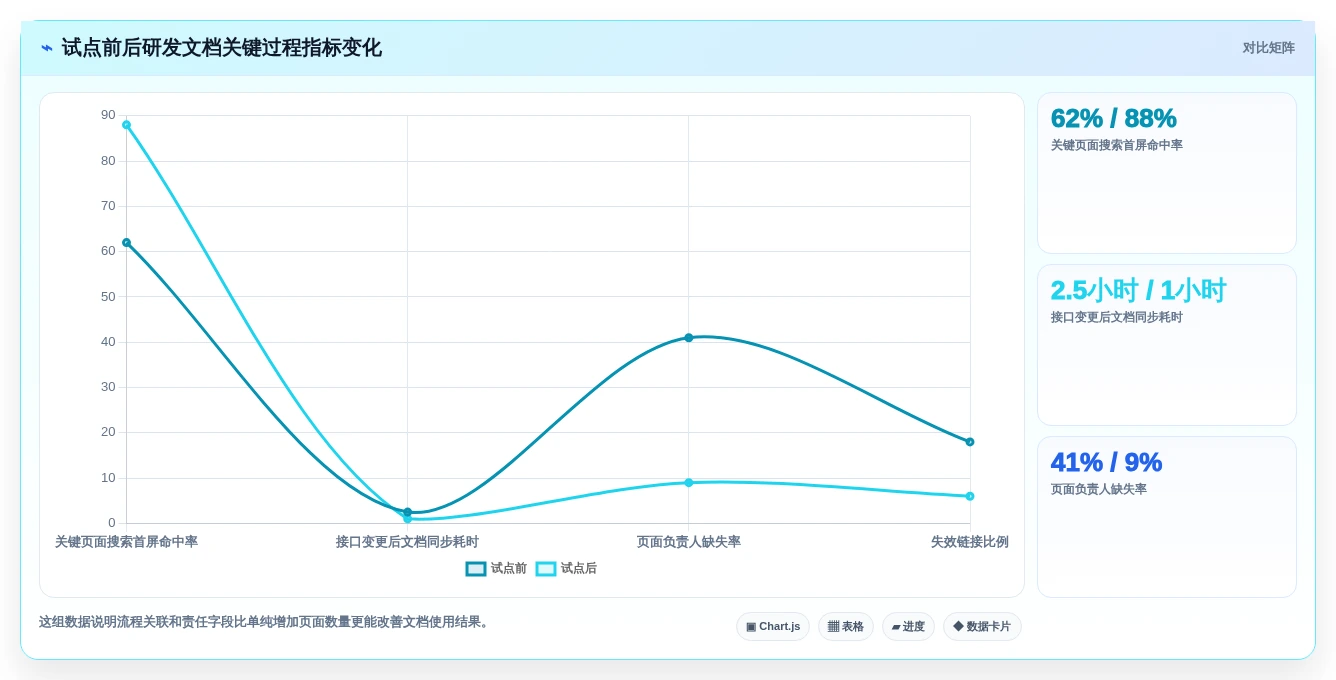This screenshot has height=680, width=1336.
Task: Click y-axis tick label 90
Action: click(108, 115)
